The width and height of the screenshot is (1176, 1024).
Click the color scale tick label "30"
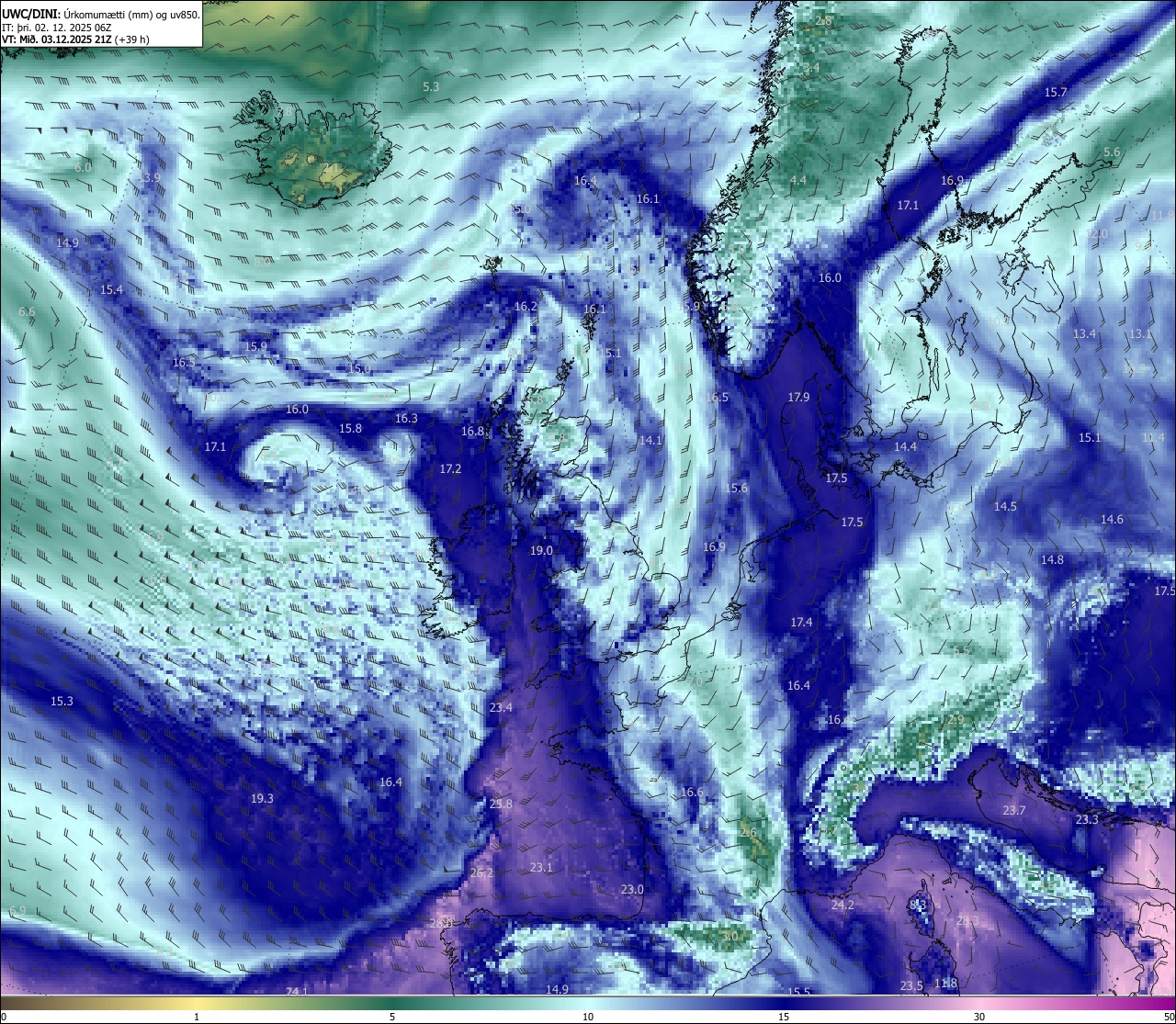[x=979, y=1017]
